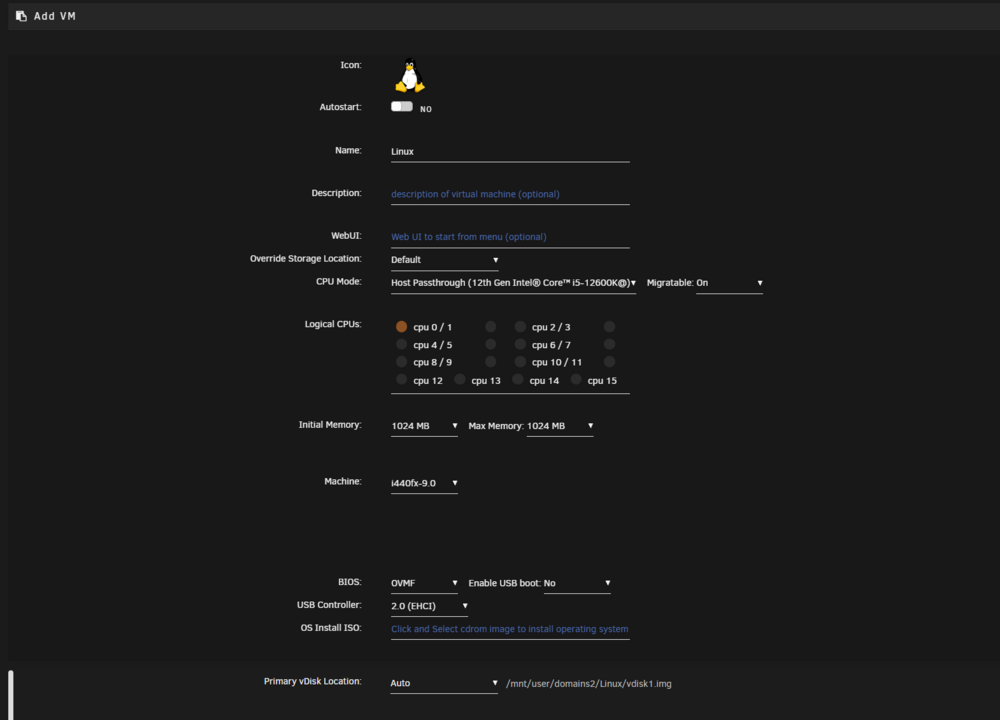
Task: Check the cpu 14 checkbox
Action: pyautogui.click(x=518, y=379)
